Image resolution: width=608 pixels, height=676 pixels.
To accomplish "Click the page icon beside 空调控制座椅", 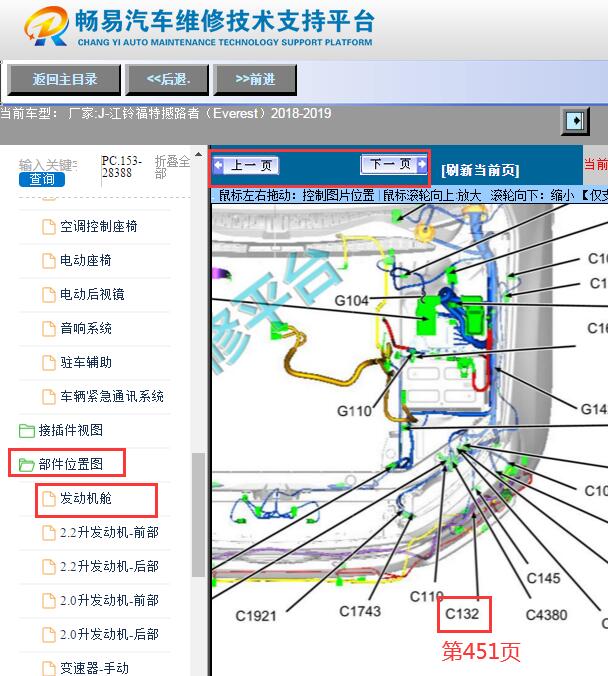I will [x=49, y=226].
